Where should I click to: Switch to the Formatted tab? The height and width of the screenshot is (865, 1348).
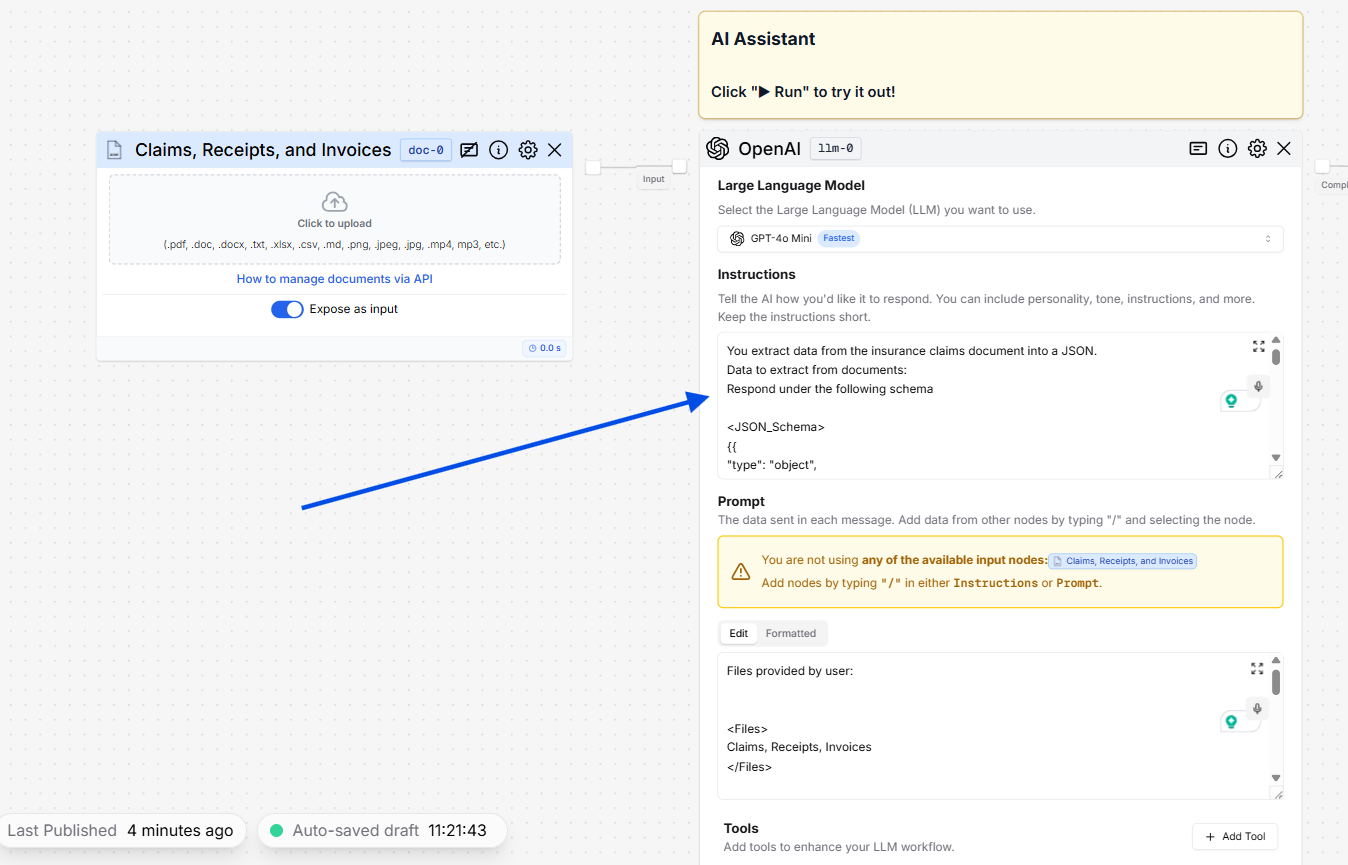tap(791, 633)
